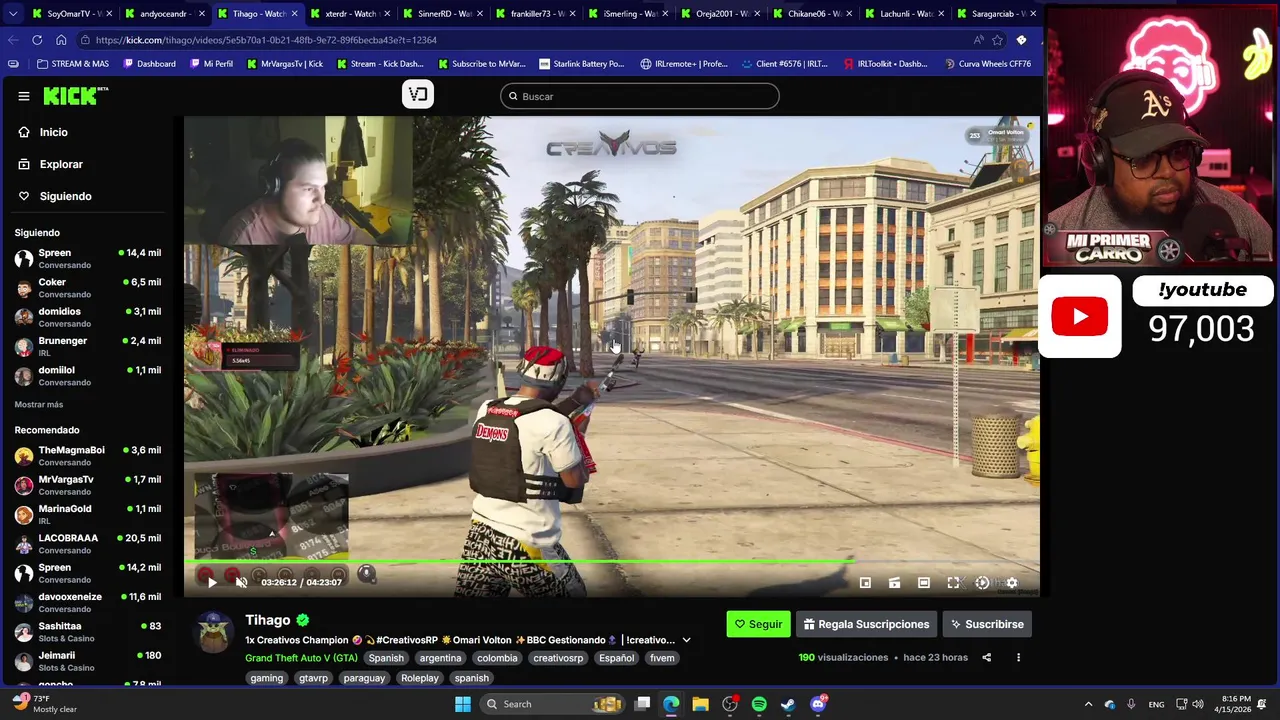Open recommended channel TheMagmaBoi

[x=88, y=456]
